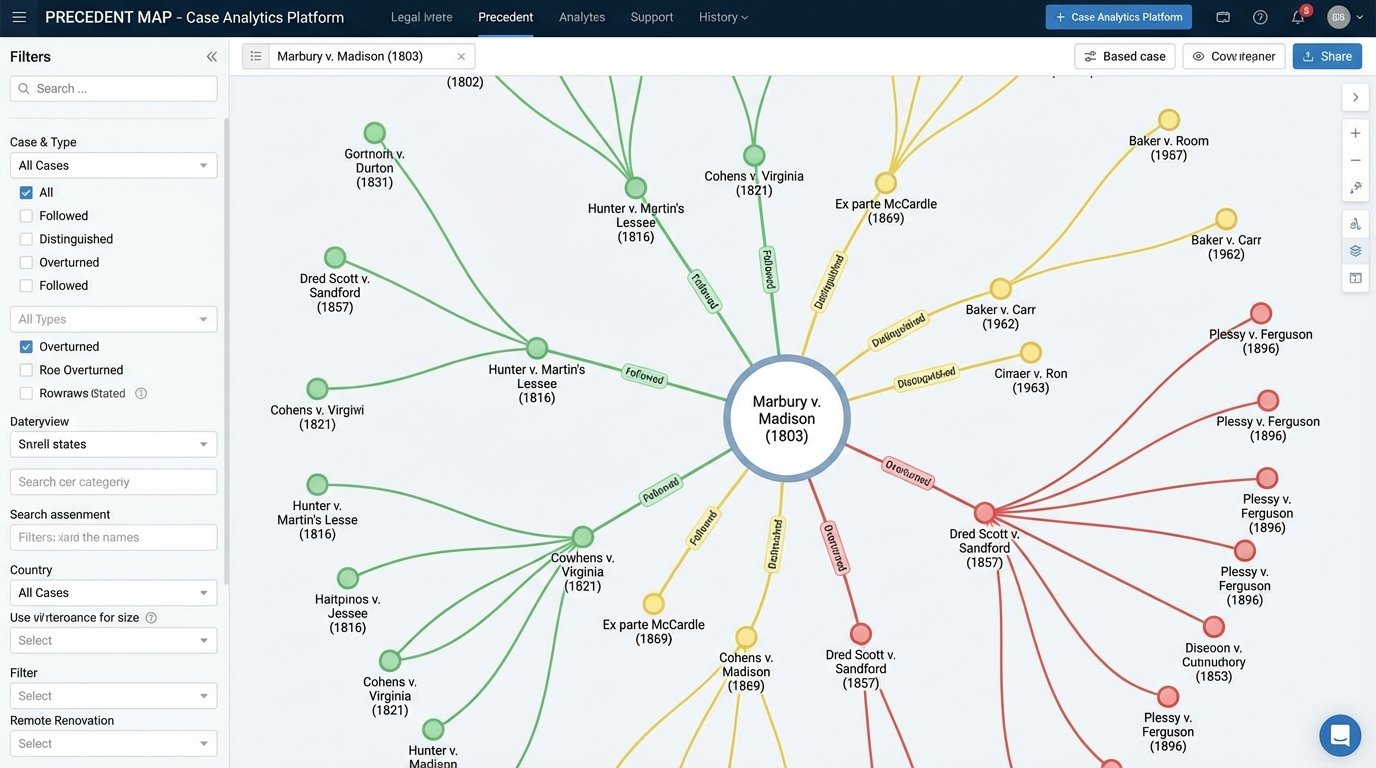Open the Precedent menu in the navigation bar
Viewport: 1376px width, 768px height.
click(506, 14)
